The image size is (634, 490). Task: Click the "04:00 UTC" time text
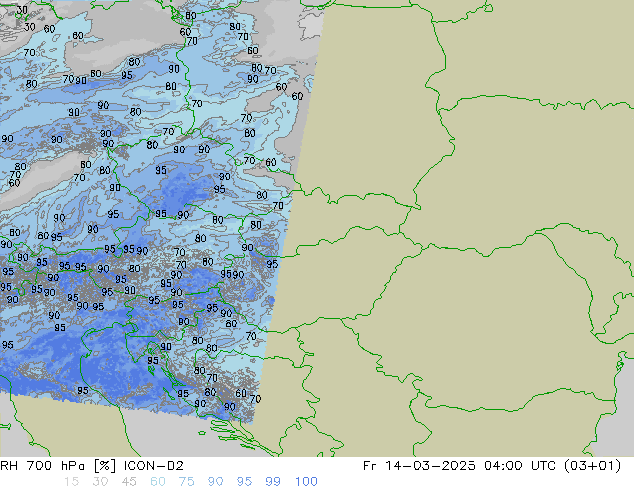click(x=522, y=466)
